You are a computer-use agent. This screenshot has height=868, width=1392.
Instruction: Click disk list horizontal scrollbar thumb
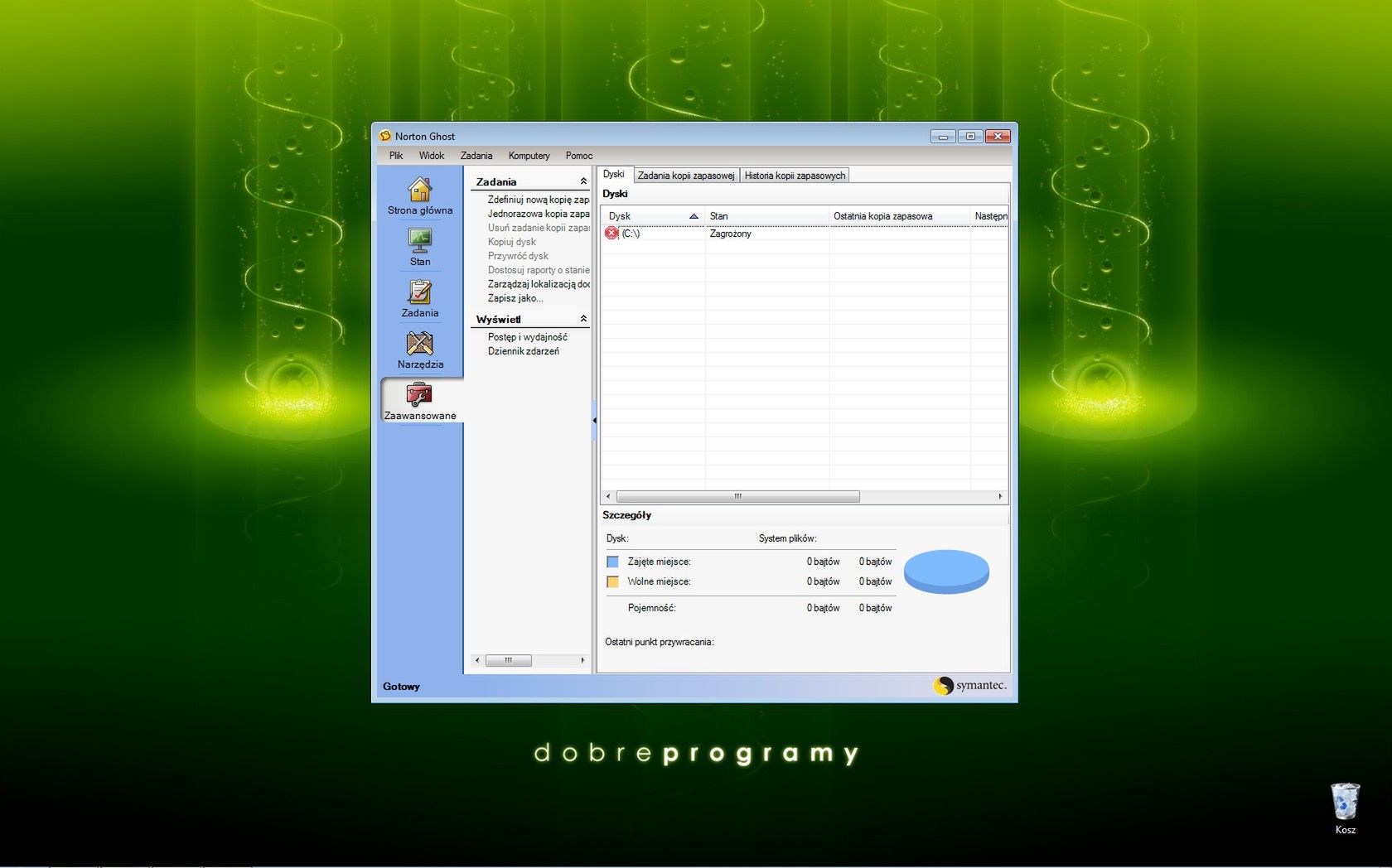coord(737,497)
